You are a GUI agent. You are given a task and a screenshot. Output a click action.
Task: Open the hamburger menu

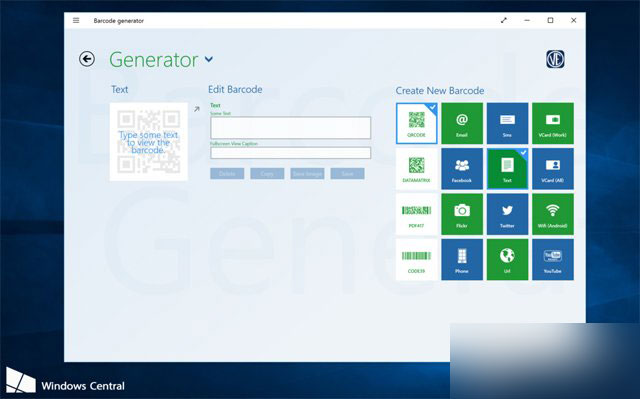(x=76, y=20)
